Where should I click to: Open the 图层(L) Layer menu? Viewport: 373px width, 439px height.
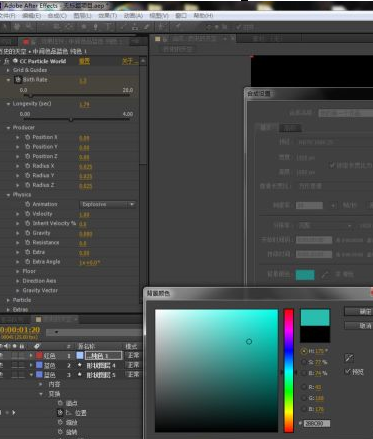pos(82,16)
